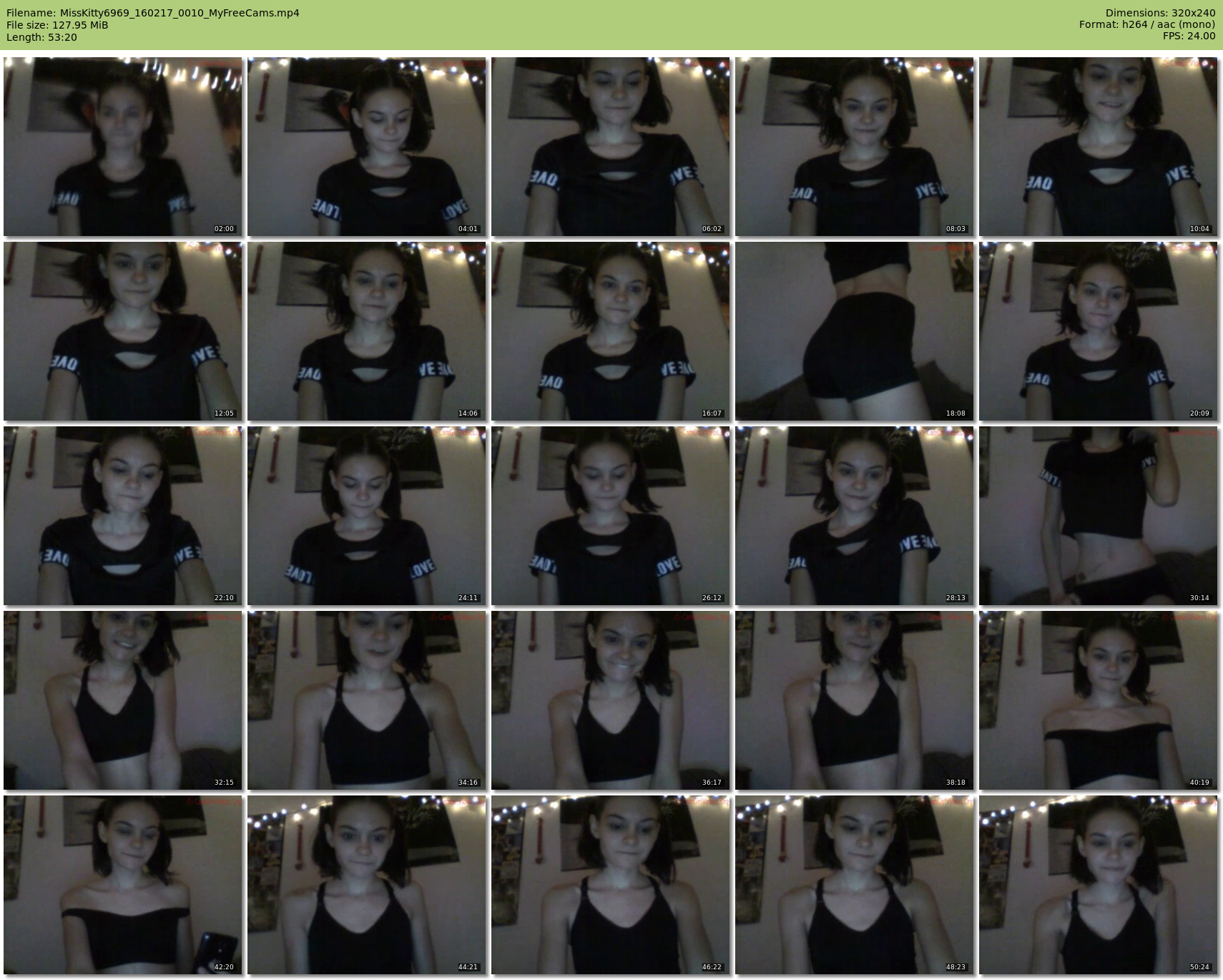Select the frame stamped 16:07
1223x980 pixels.
[x=611, y=331]
